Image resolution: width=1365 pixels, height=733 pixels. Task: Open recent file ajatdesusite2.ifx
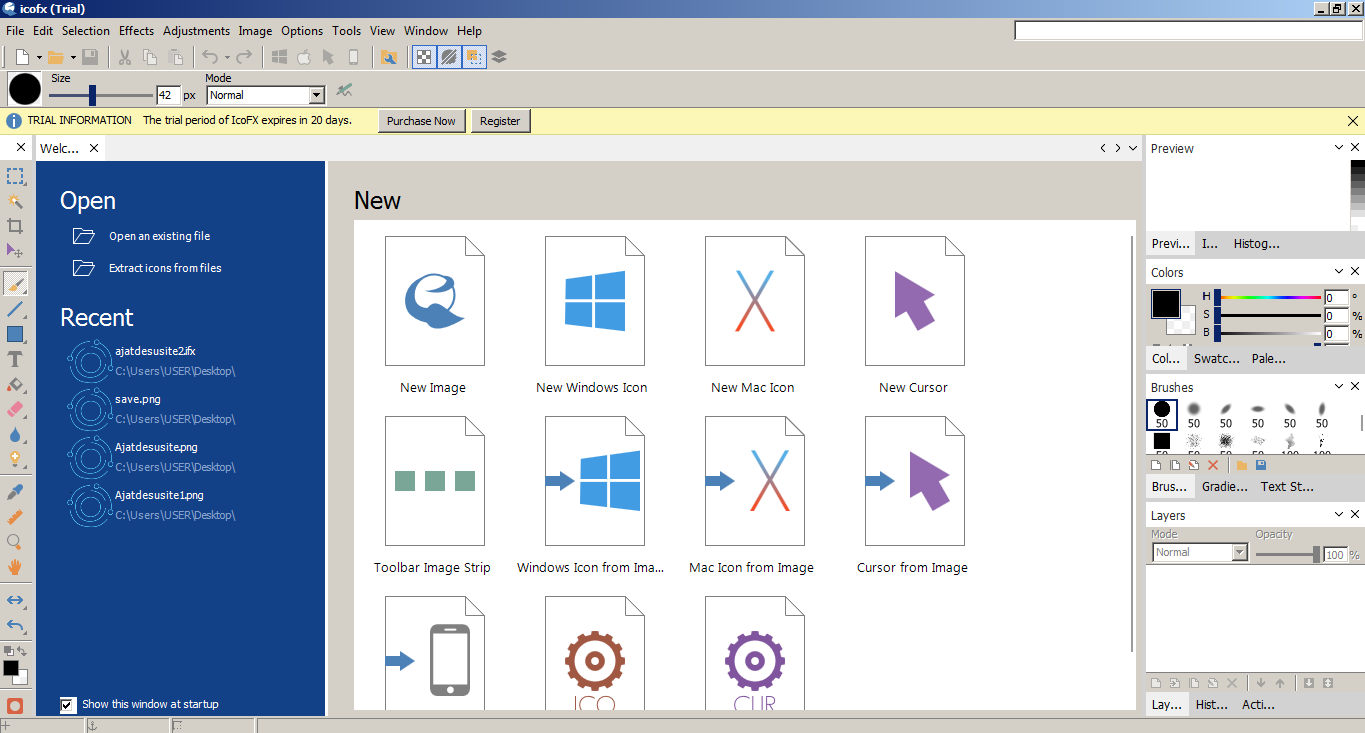click(155, 351)
